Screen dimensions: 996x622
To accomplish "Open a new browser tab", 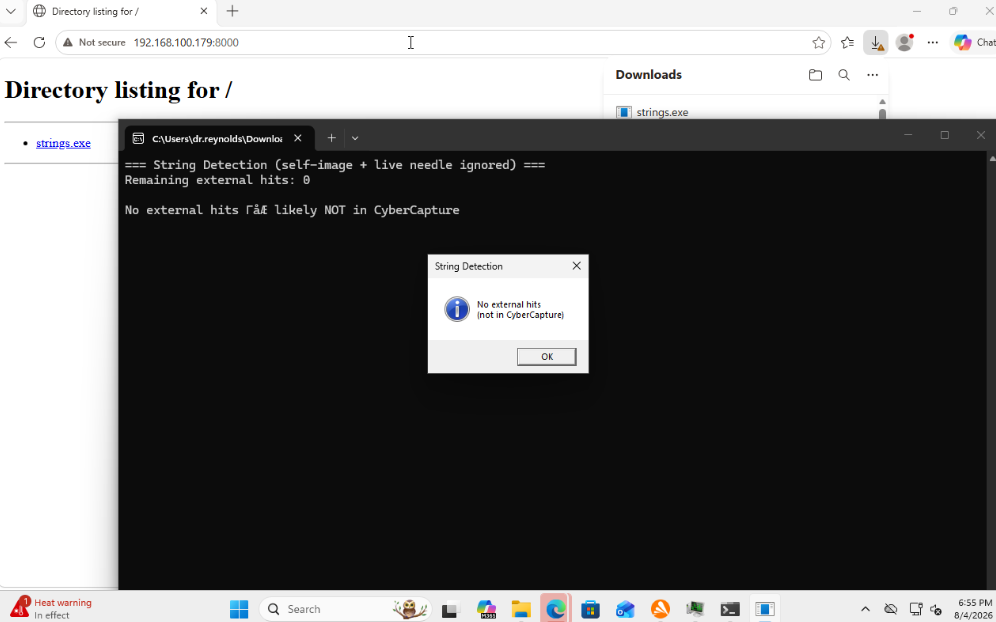I will tap(232, 11).
